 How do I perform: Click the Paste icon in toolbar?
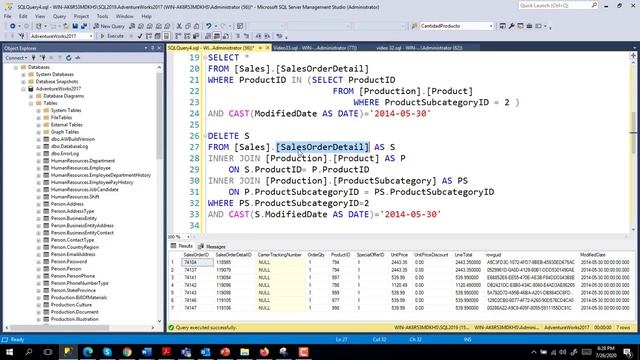[x=196, y=26]
